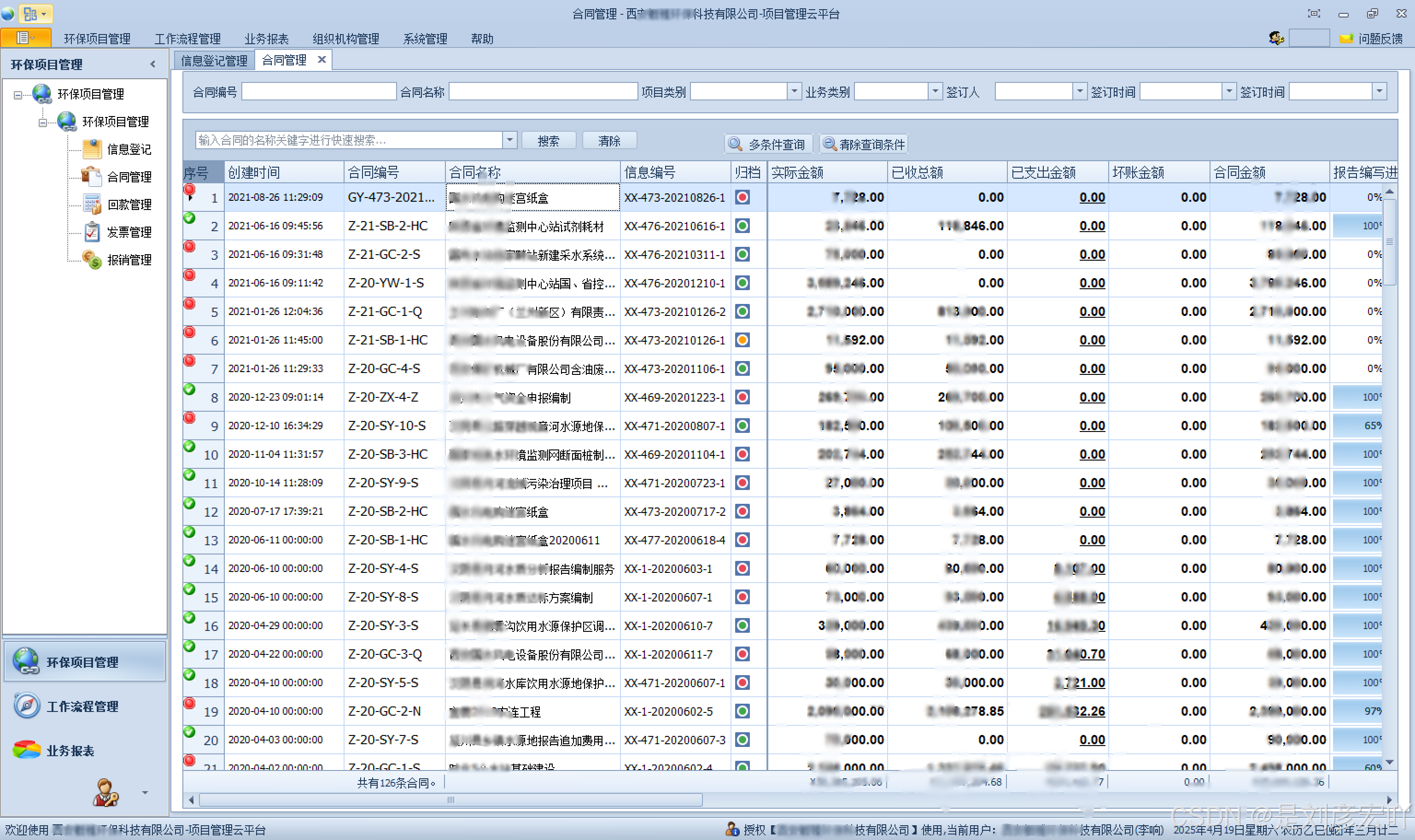Click the 搜索 button
This screenshot has height=840, width=1415.
[x=548, y=141]
